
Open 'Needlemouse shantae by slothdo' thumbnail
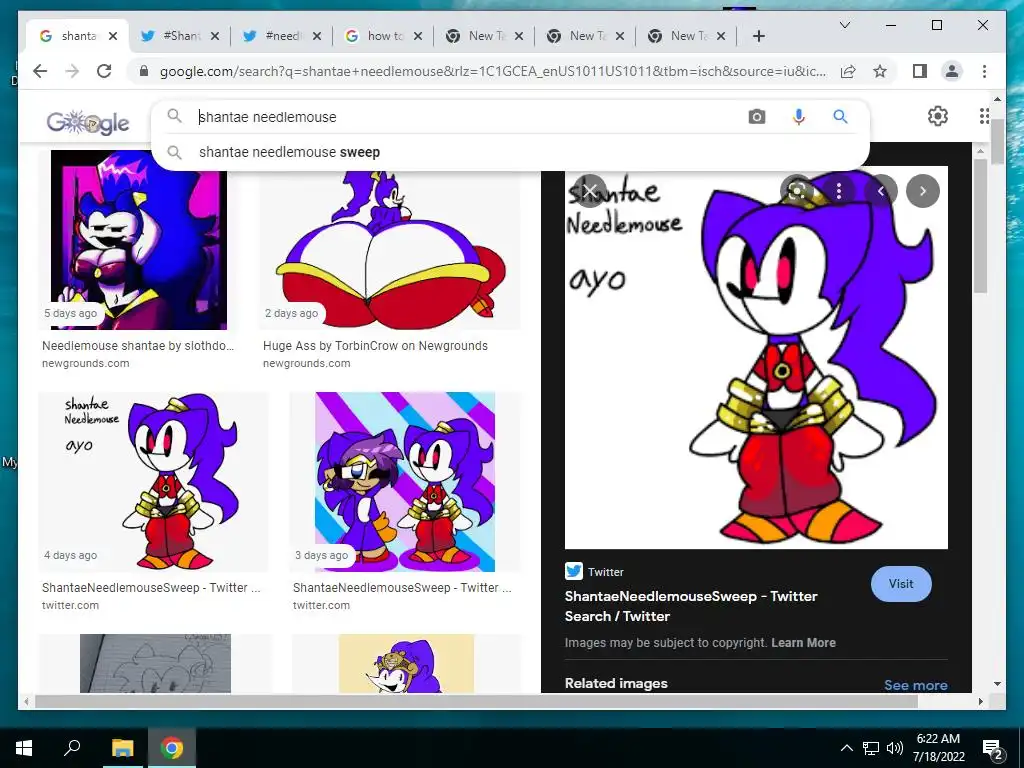[138, 240]
